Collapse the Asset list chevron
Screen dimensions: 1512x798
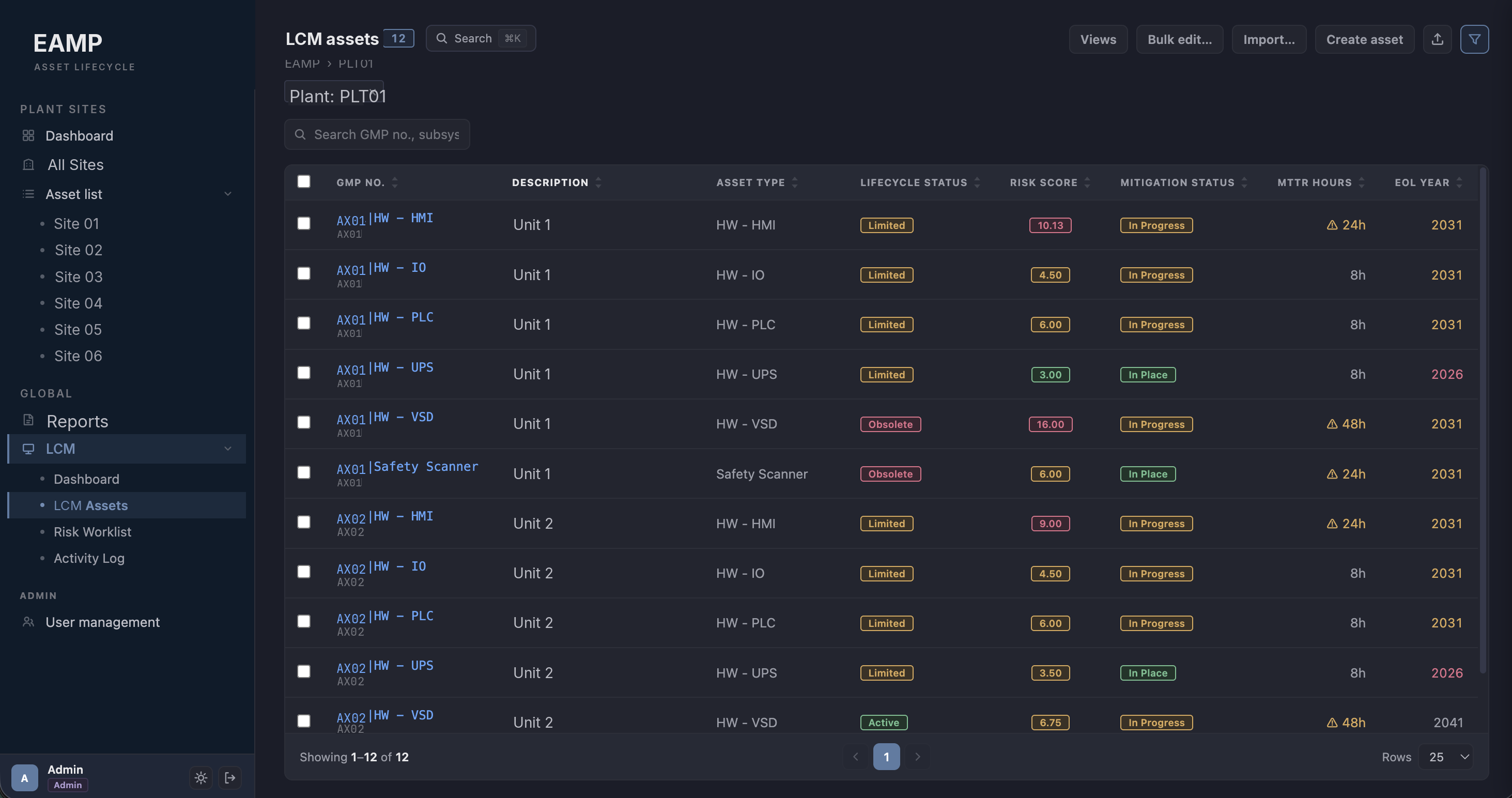click(x=228, y=194)
